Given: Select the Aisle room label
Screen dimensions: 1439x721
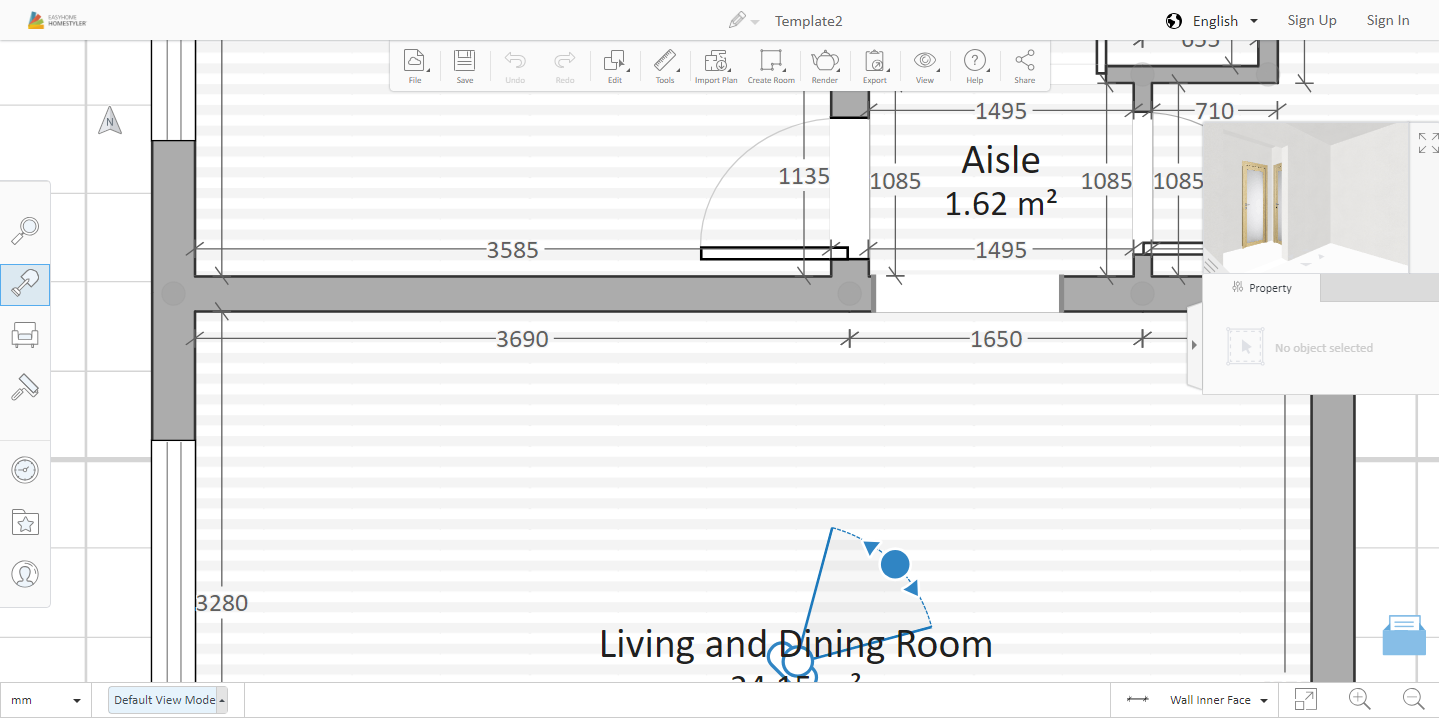Looking at the screenshot, I should coord(1001,160).
